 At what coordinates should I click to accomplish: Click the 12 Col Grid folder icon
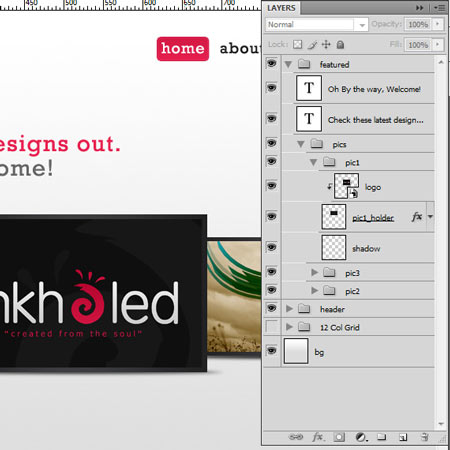[x=304, y=327]
